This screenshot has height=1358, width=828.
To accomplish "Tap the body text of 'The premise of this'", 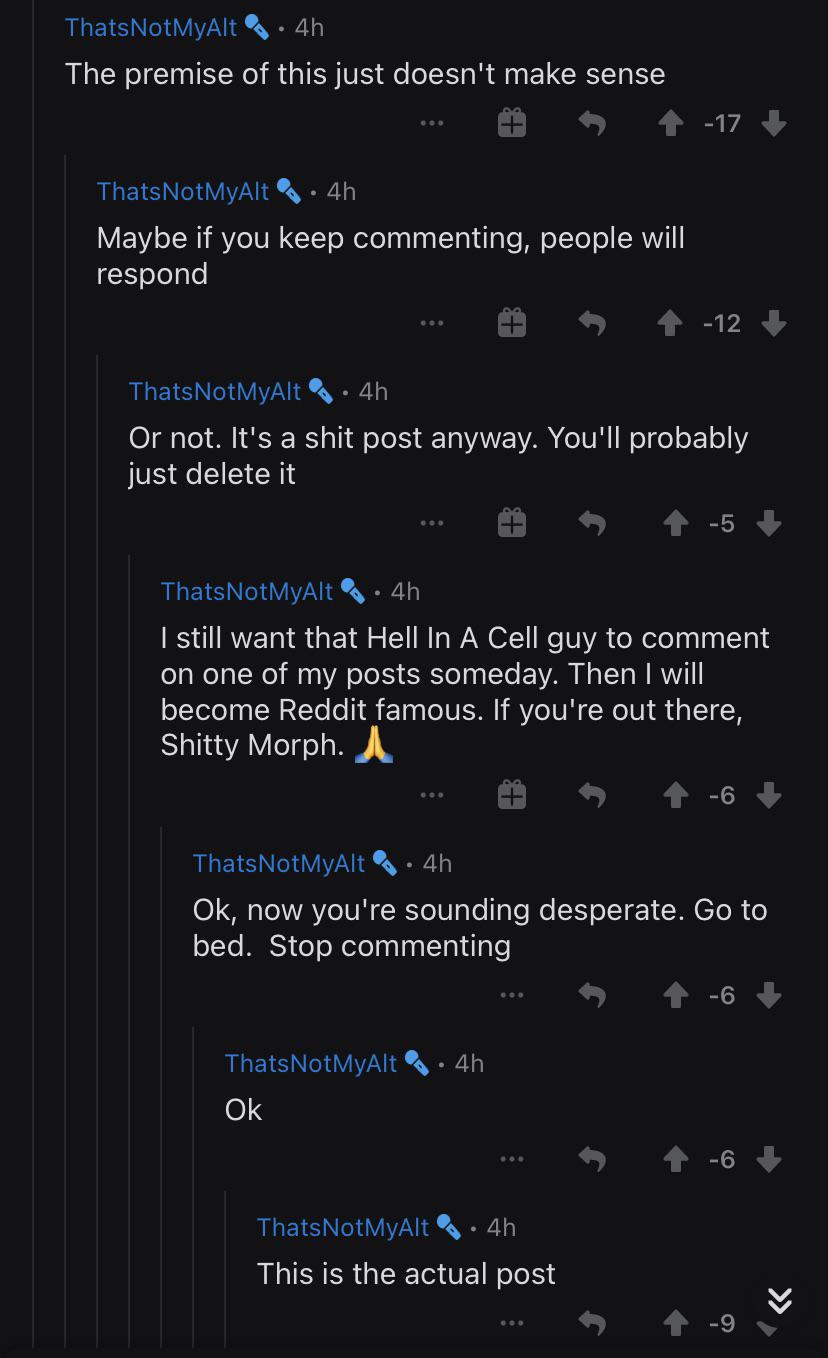I will tap(364, 73).
